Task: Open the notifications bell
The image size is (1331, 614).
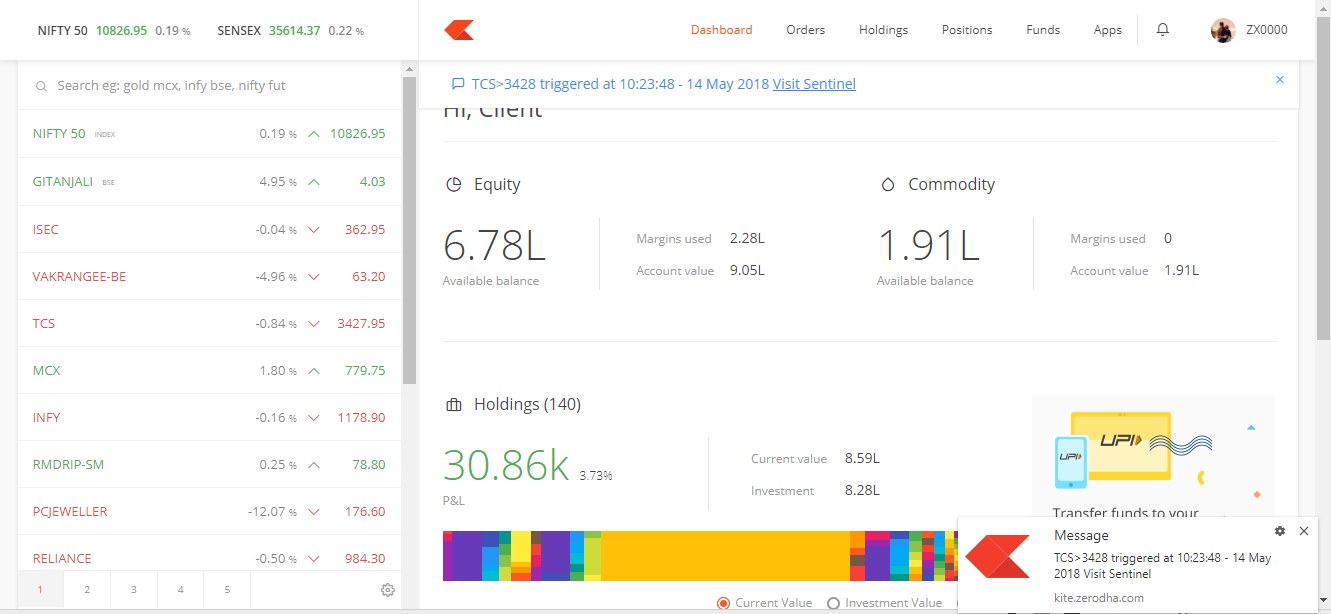Action: (1162, 30)
